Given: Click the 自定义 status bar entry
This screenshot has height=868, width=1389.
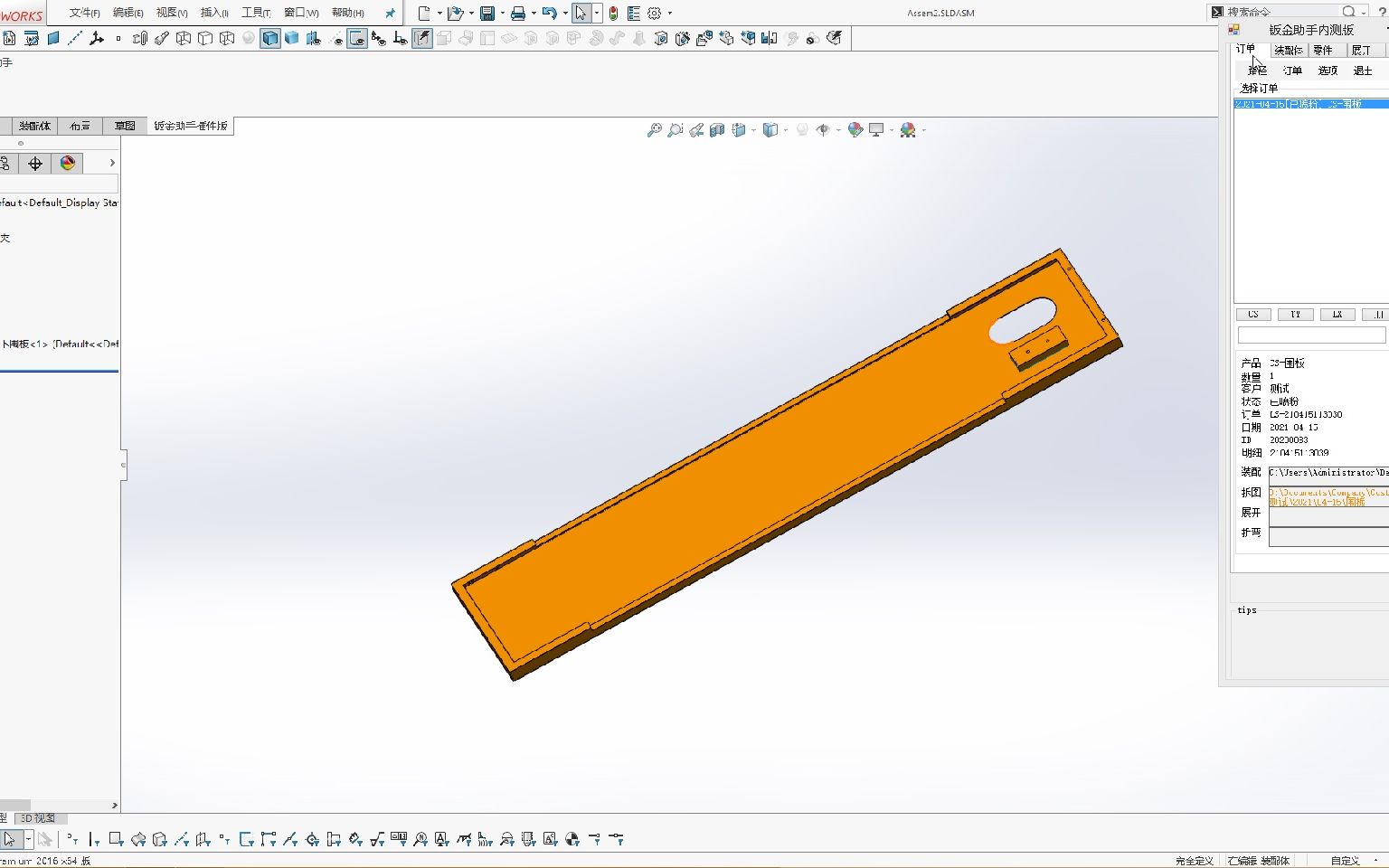Looking at the screenshot, I should [1345, 861].
